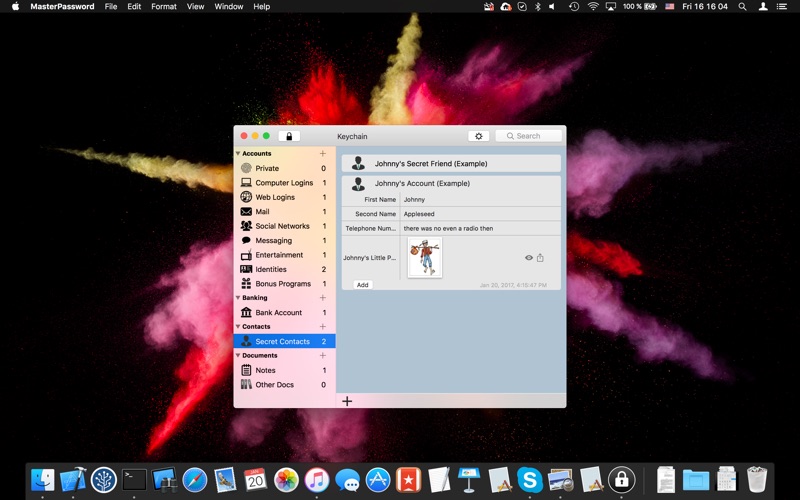Open the Apple menu

15,7
